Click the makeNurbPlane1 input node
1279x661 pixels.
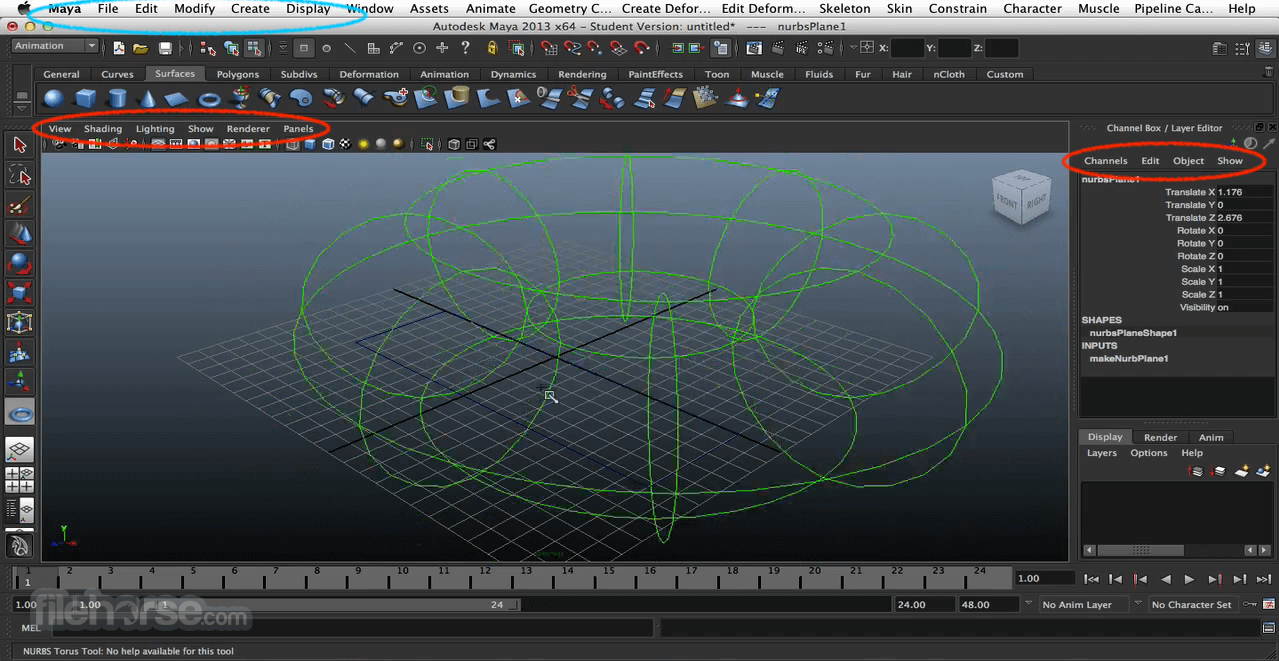1129,358
